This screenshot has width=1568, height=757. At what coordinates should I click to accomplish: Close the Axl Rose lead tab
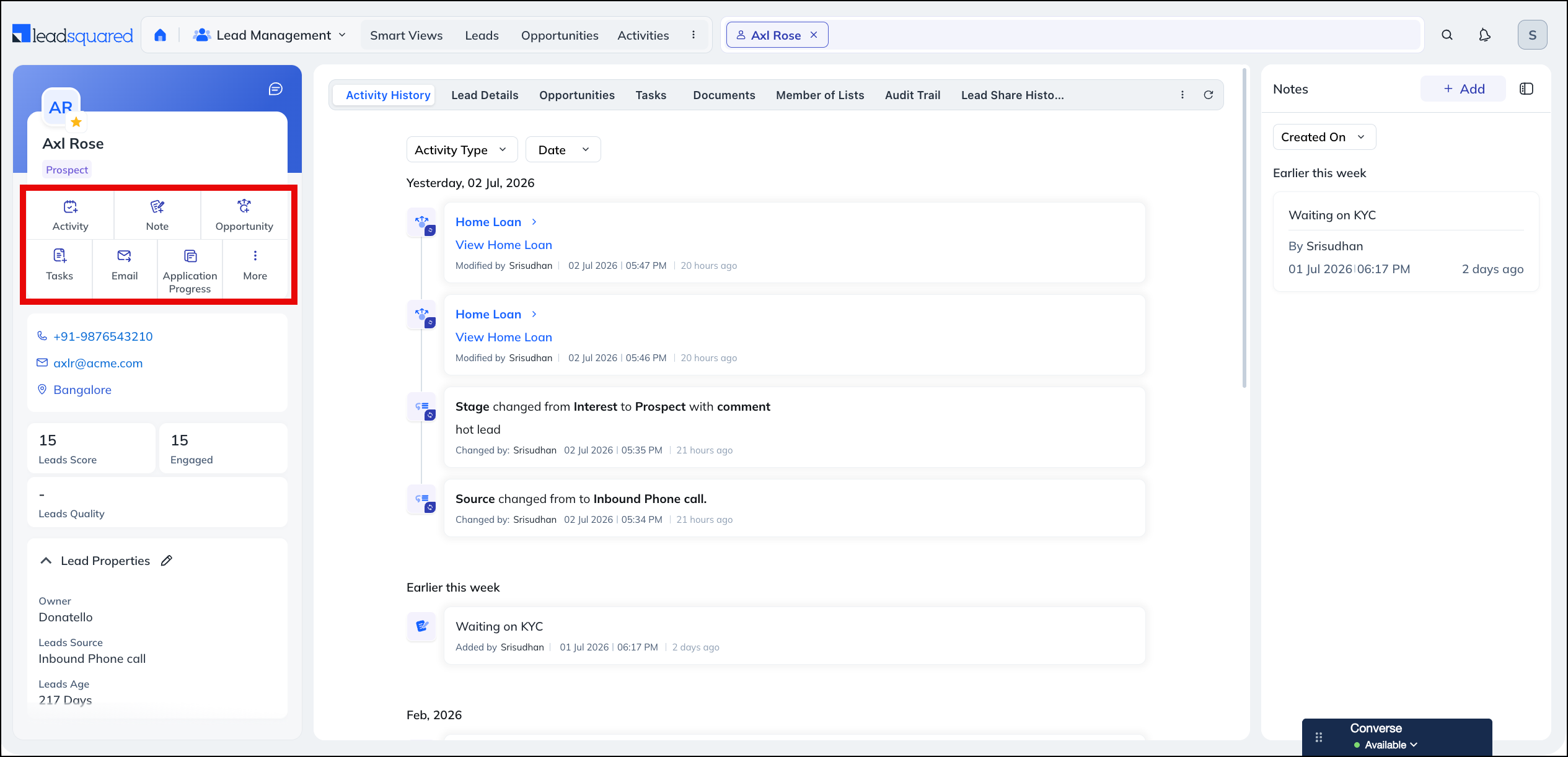(x=814, y=35)
